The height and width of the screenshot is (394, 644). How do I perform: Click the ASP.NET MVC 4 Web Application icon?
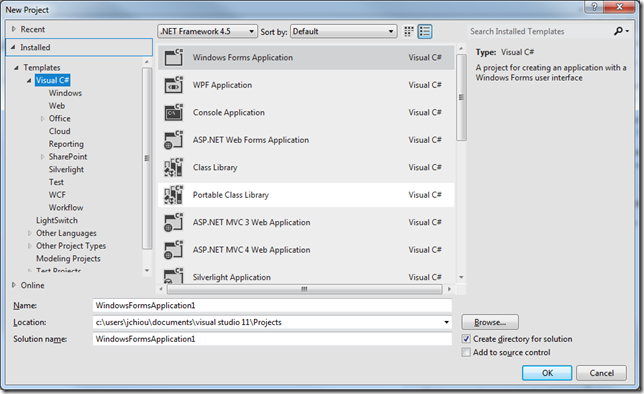174,250
